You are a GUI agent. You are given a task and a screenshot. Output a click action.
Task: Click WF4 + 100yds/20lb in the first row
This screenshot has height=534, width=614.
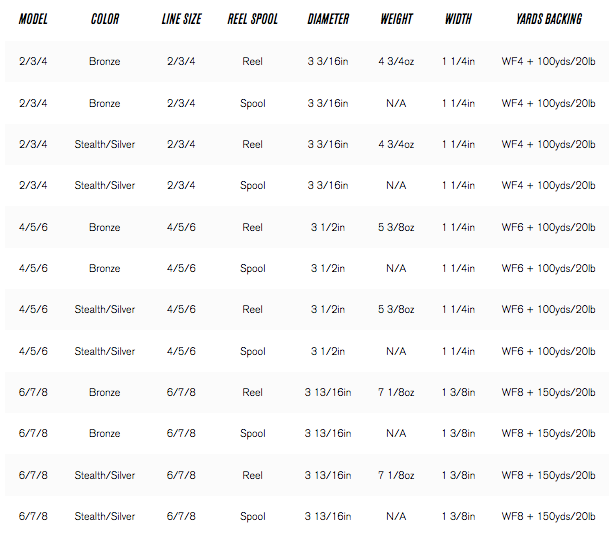(548, 62)
